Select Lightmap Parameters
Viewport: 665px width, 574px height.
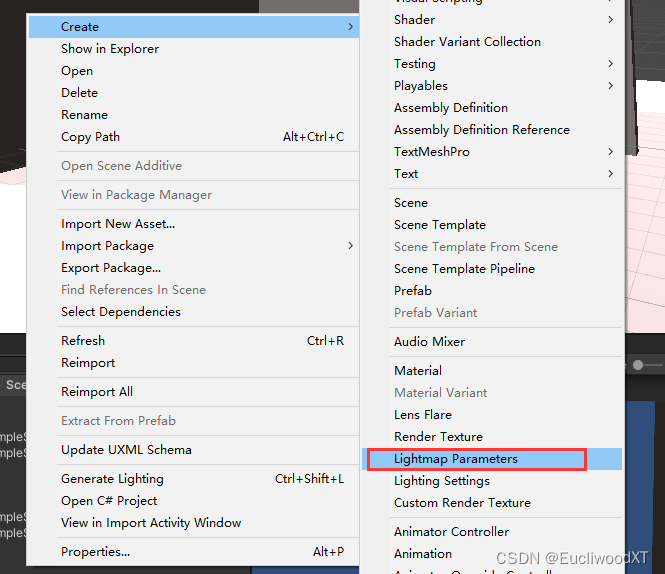[492, 459]
